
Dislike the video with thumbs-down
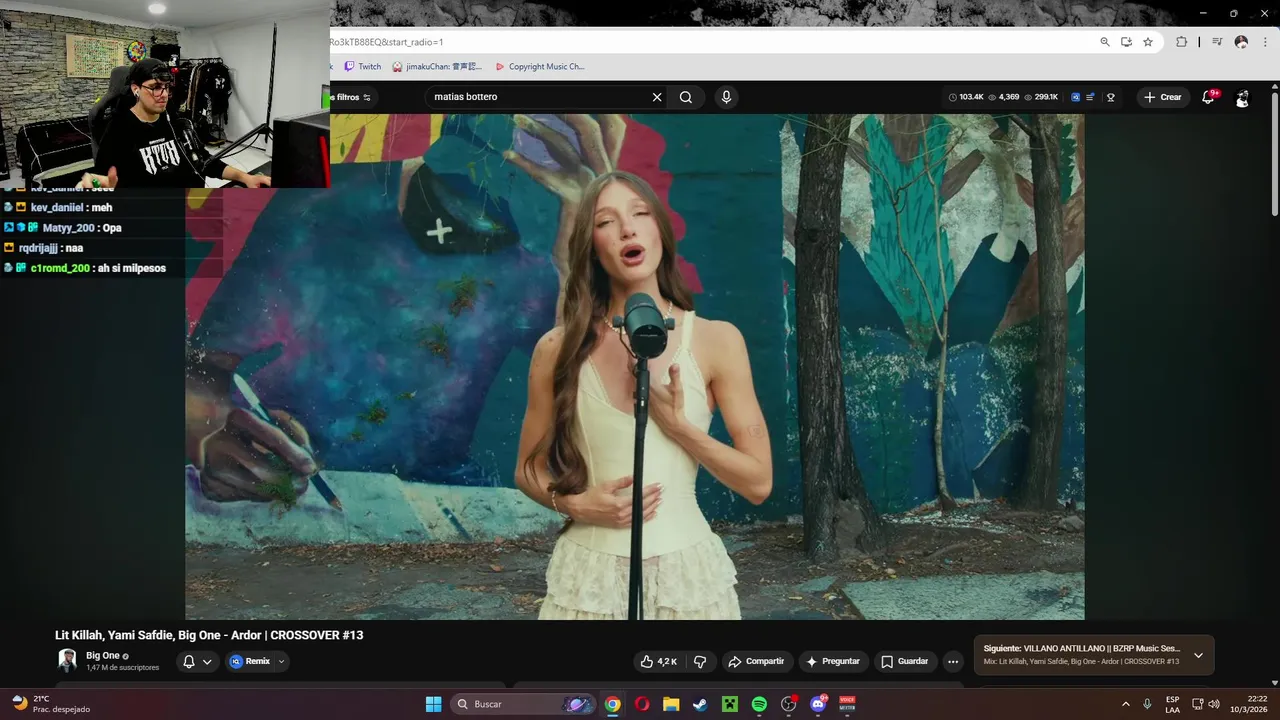(x=700, y=661)
